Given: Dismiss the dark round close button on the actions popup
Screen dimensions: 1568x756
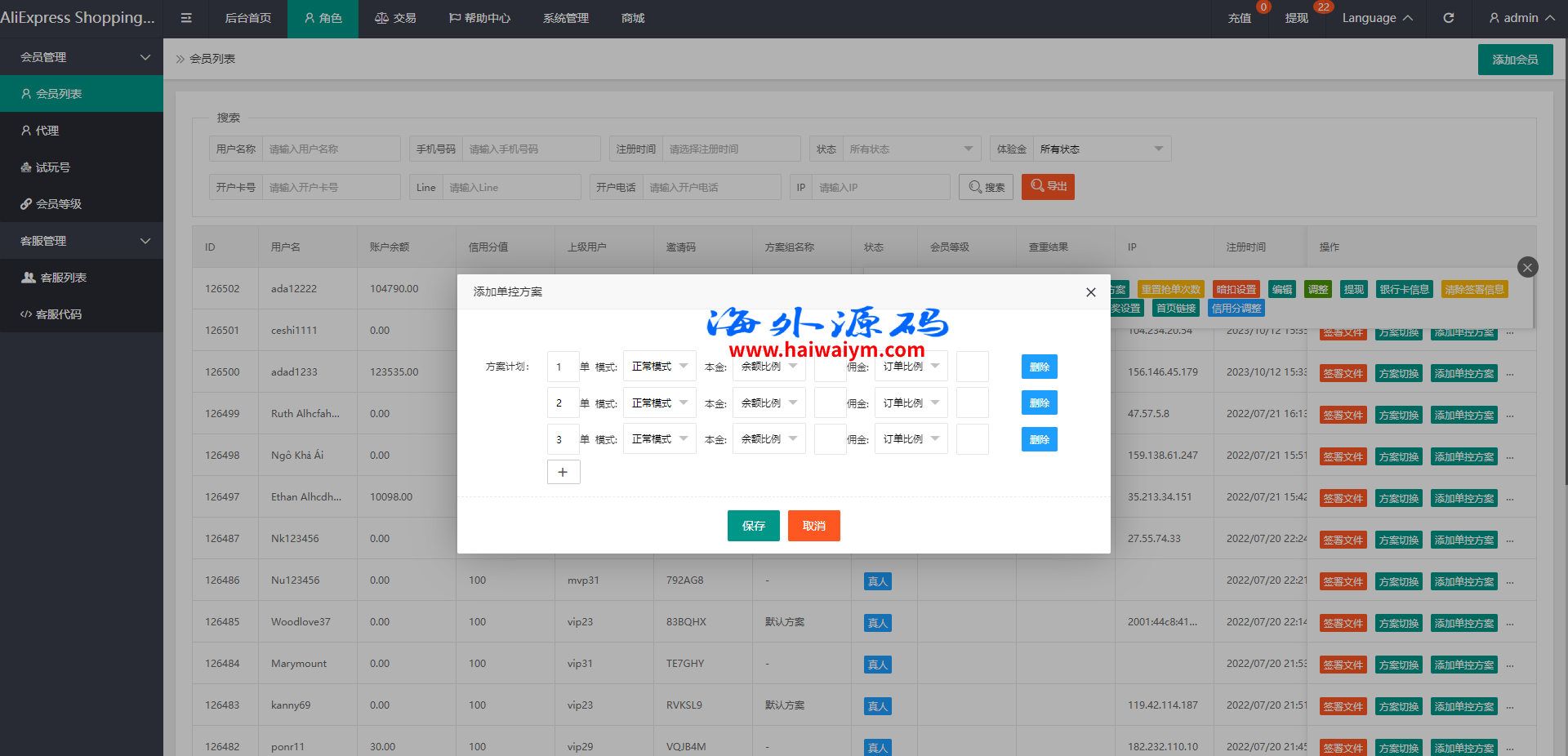Looking at the screenshot, I should pos(1527,267).
